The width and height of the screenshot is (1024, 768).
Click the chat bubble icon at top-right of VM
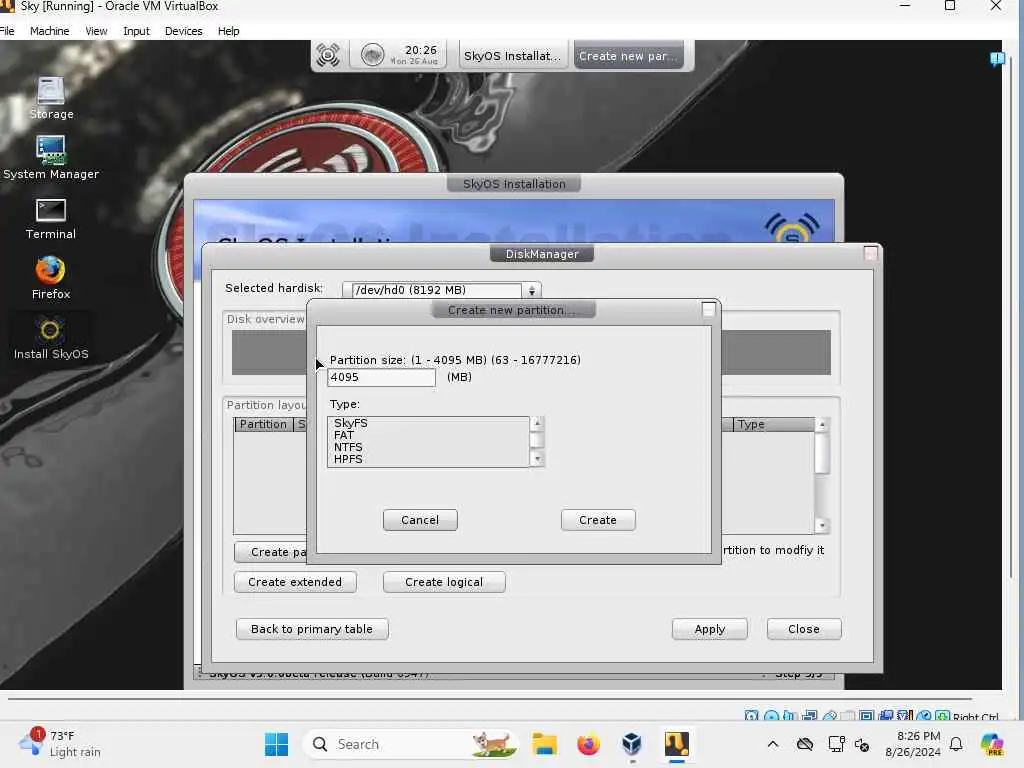click(997, 59)
